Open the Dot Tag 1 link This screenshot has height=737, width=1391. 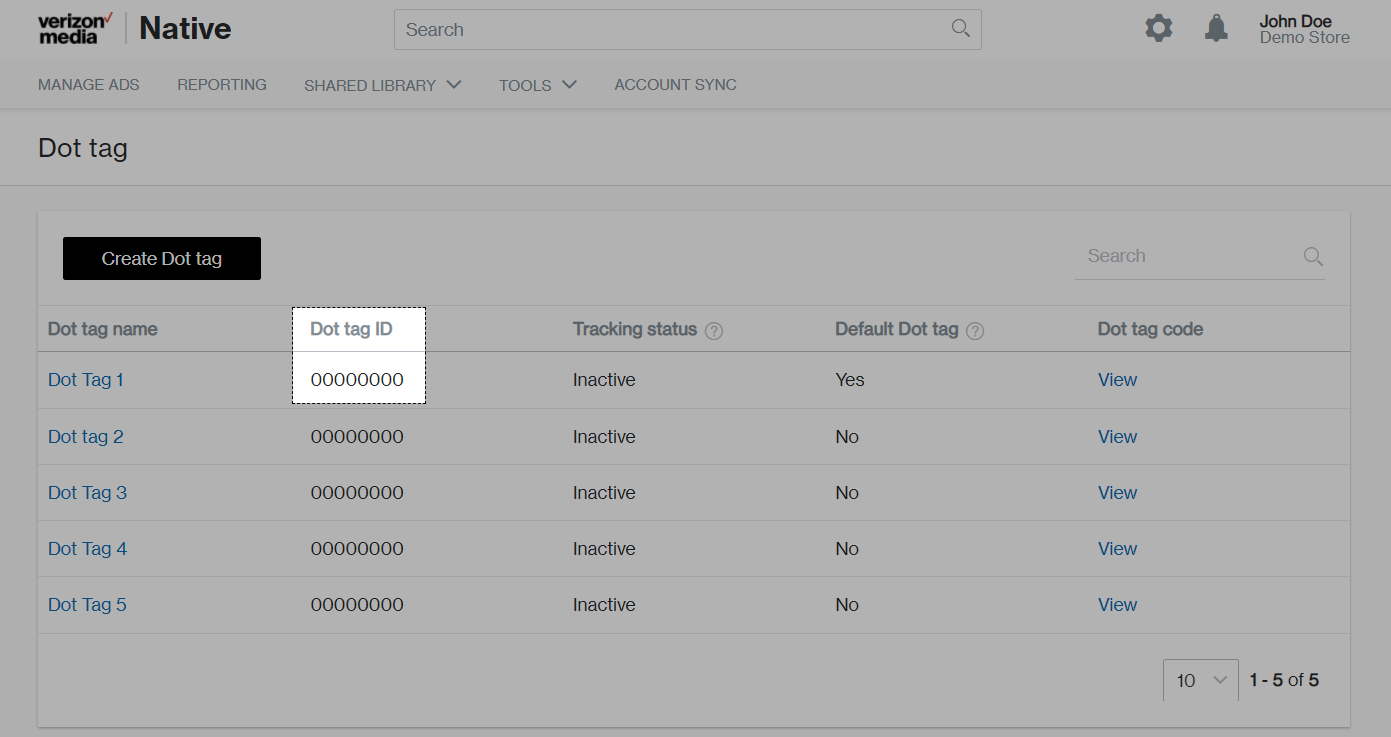point(86,380)
